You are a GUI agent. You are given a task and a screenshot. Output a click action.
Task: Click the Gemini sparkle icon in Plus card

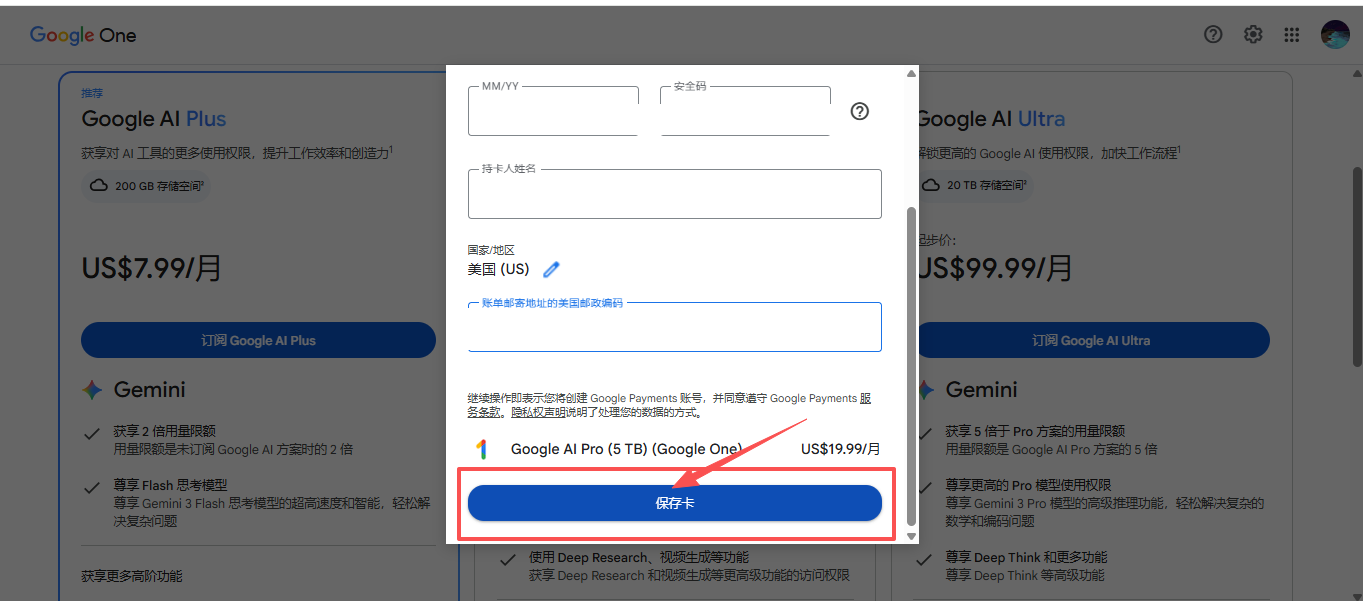click(x=92, y=390)
